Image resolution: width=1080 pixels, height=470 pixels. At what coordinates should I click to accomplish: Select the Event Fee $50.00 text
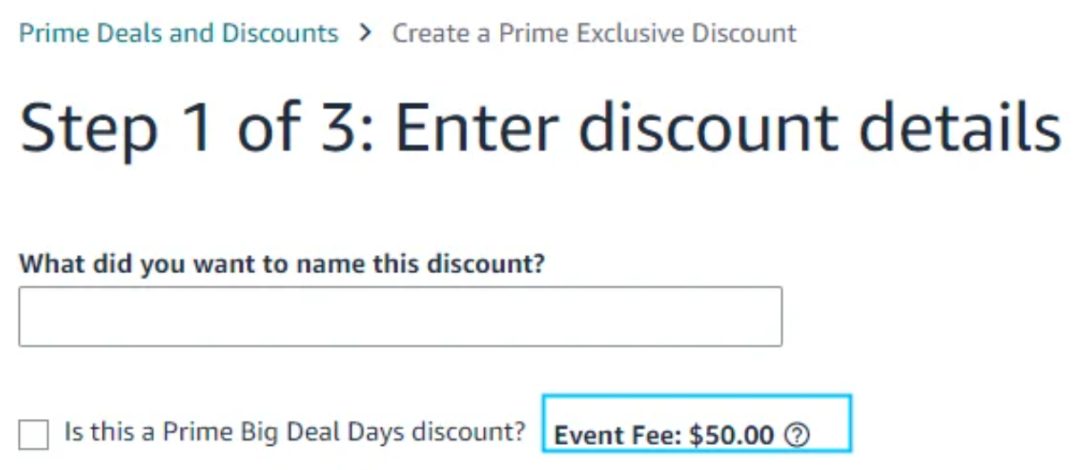pos(664,436)
